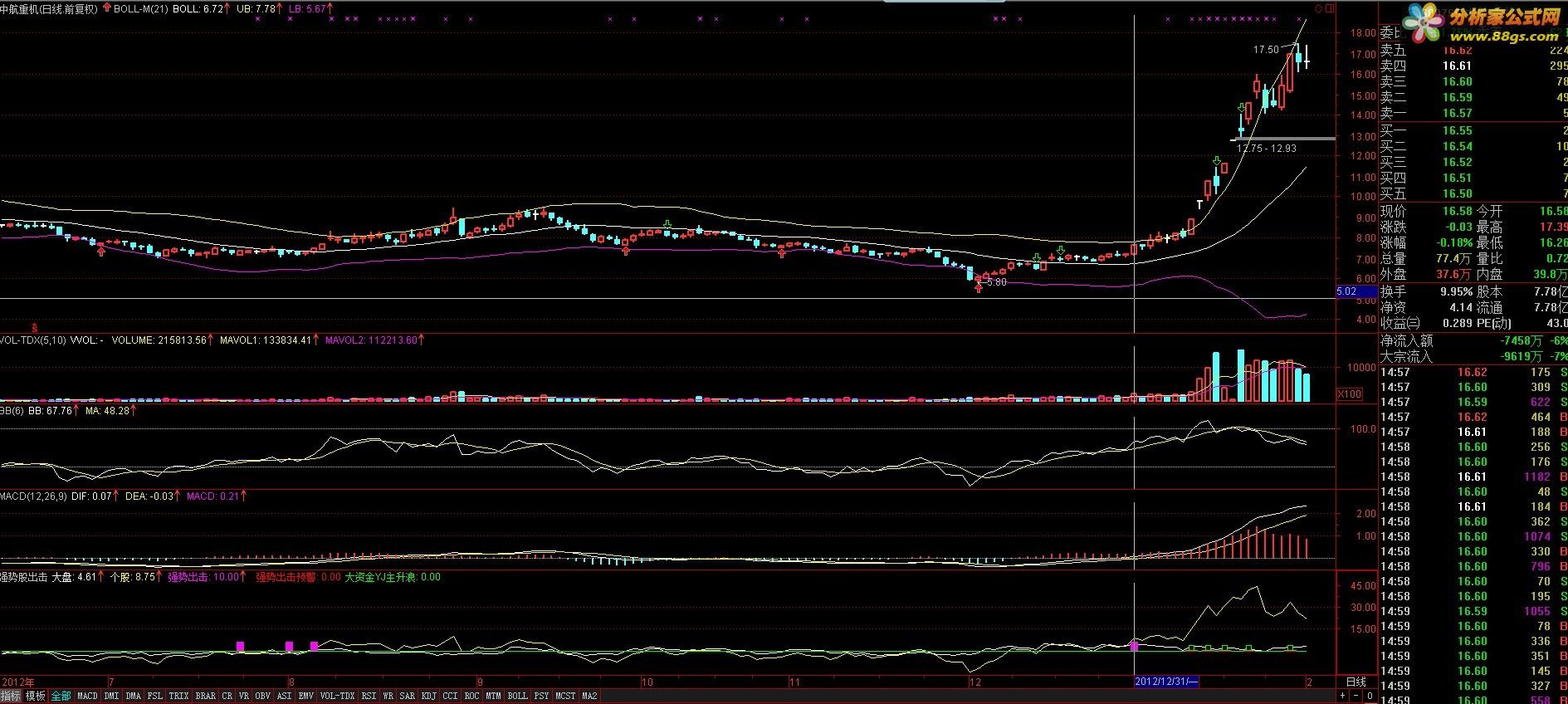Select the SAR indicator tab
The height and width of the screenshot is (704, 1568).
(408, 696)
